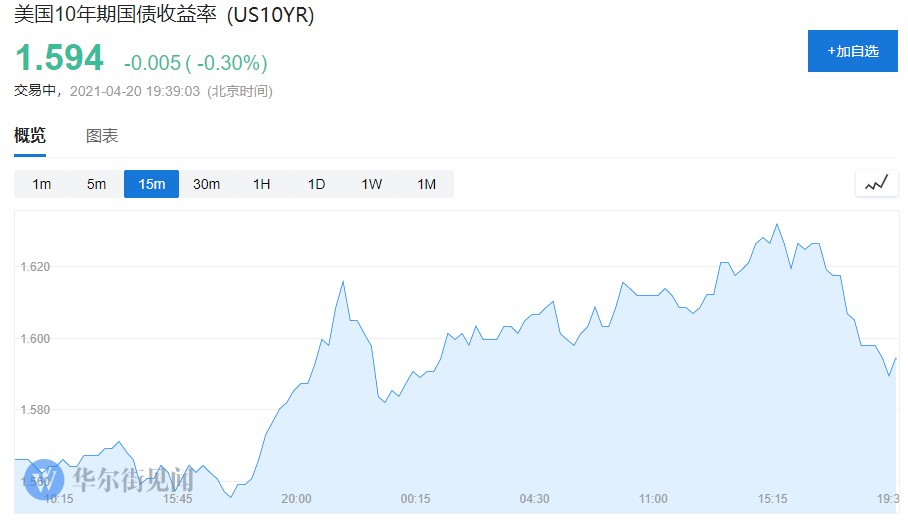Pick the monthly 1M chart
Image resolution: width=908 pixels, height=521 pixels.
click(426, 184)
